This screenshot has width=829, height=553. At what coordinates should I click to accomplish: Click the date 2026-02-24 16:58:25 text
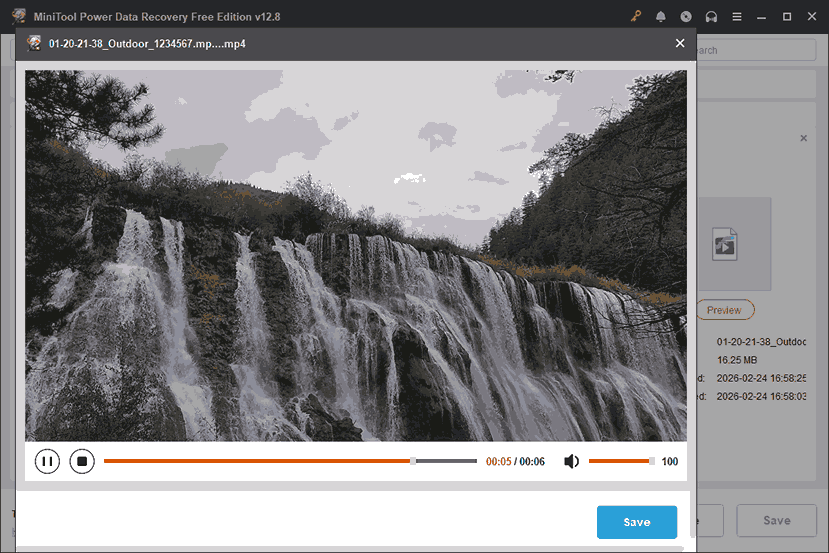761,378
